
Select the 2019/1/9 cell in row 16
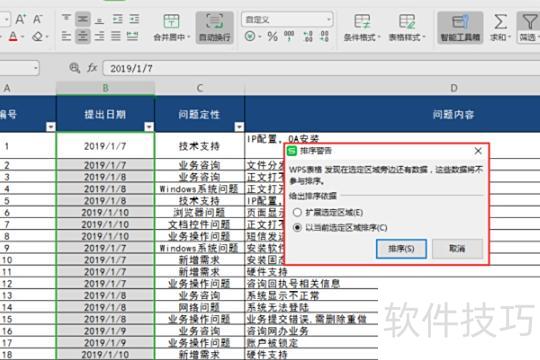[x=105, y=331]
